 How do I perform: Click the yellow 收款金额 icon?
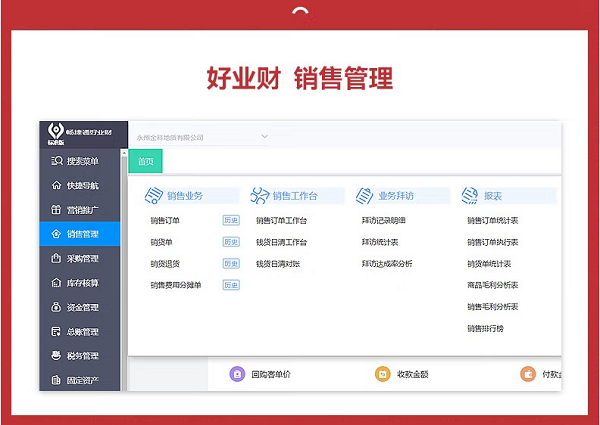pos(382,374)
